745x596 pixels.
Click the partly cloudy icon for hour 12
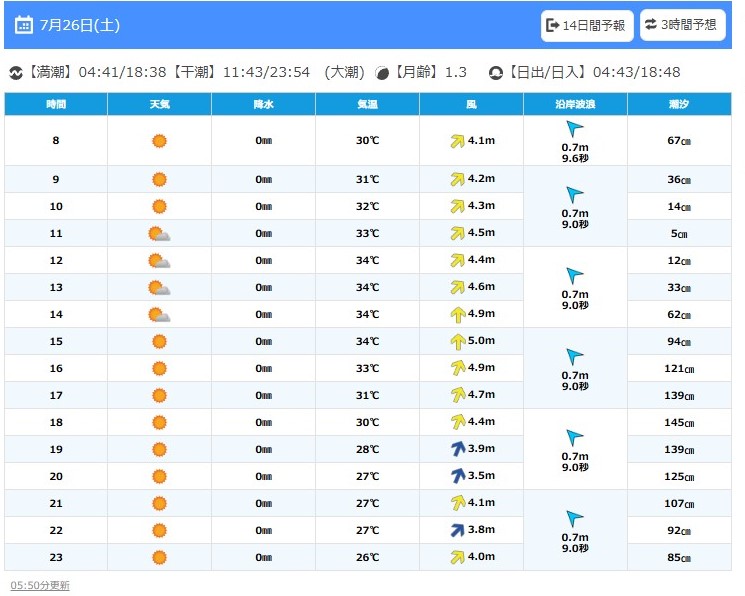tap(159, 261)
